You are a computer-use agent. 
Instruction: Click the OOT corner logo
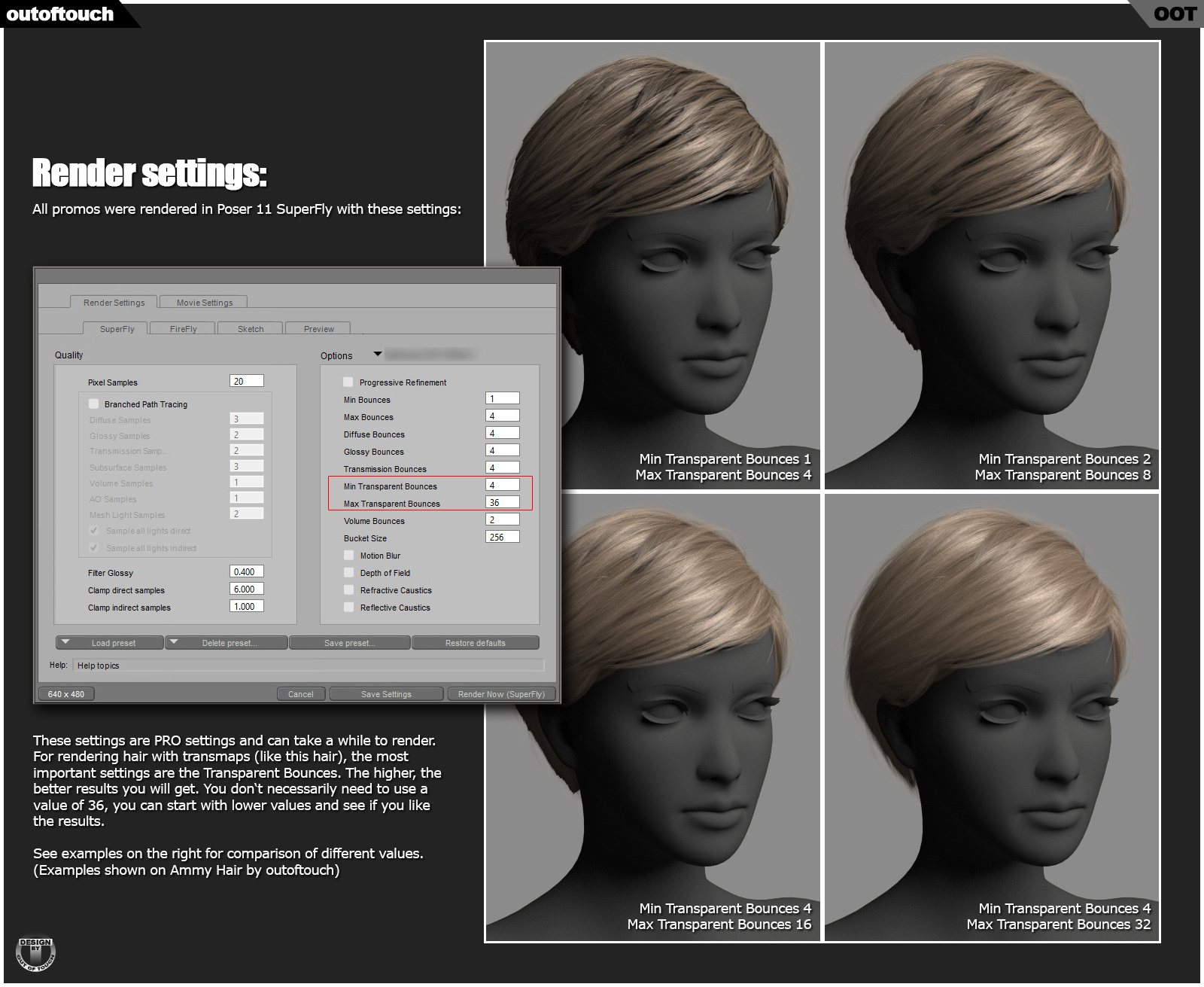pos(1175,14)
